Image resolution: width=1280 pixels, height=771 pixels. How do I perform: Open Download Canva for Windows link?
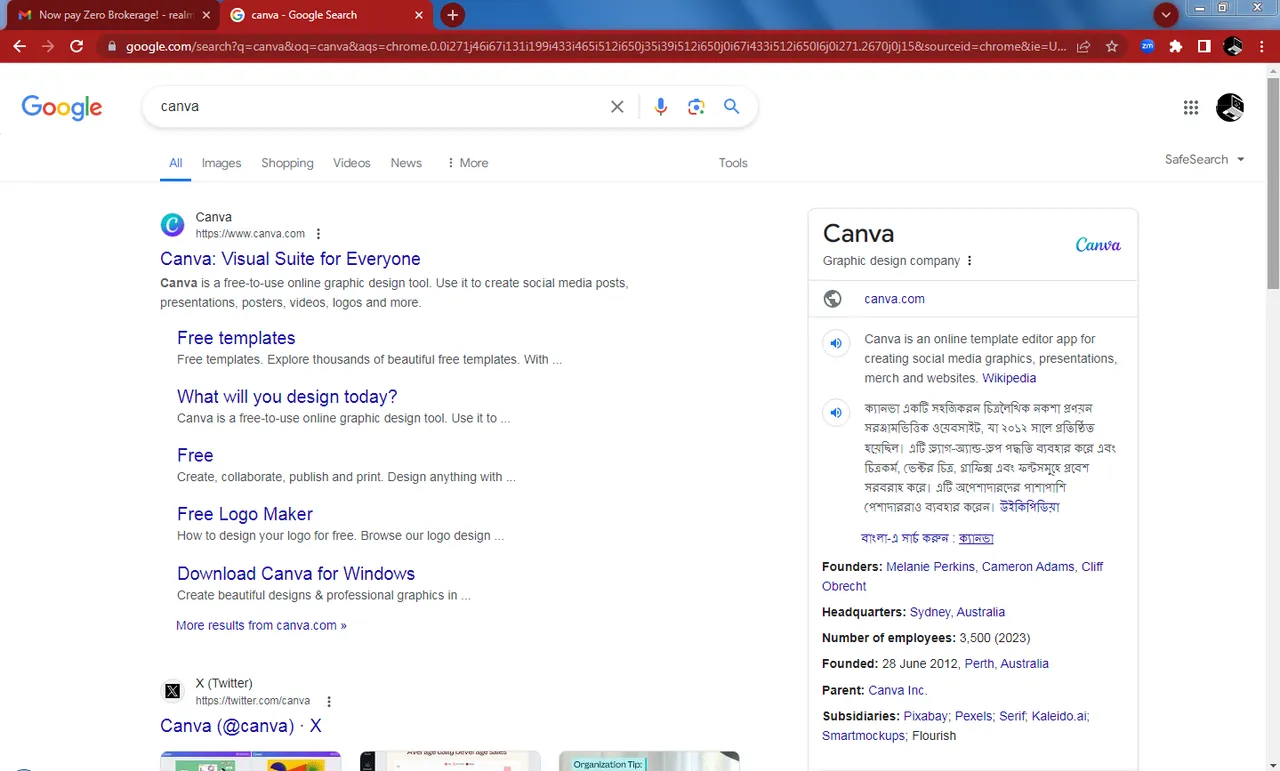click(296, 574)
